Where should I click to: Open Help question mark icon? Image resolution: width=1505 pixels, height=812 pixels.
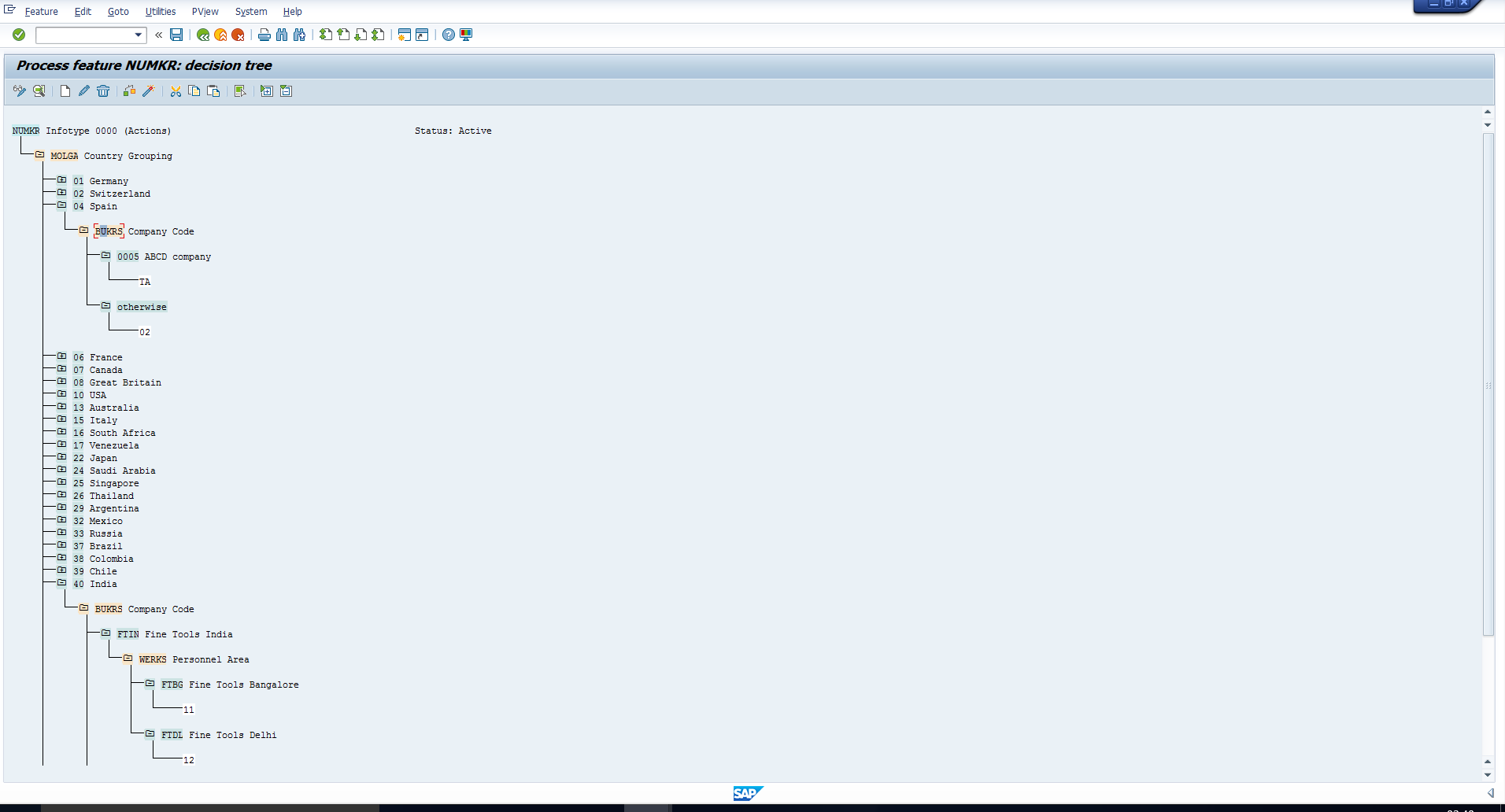(449, 35)
